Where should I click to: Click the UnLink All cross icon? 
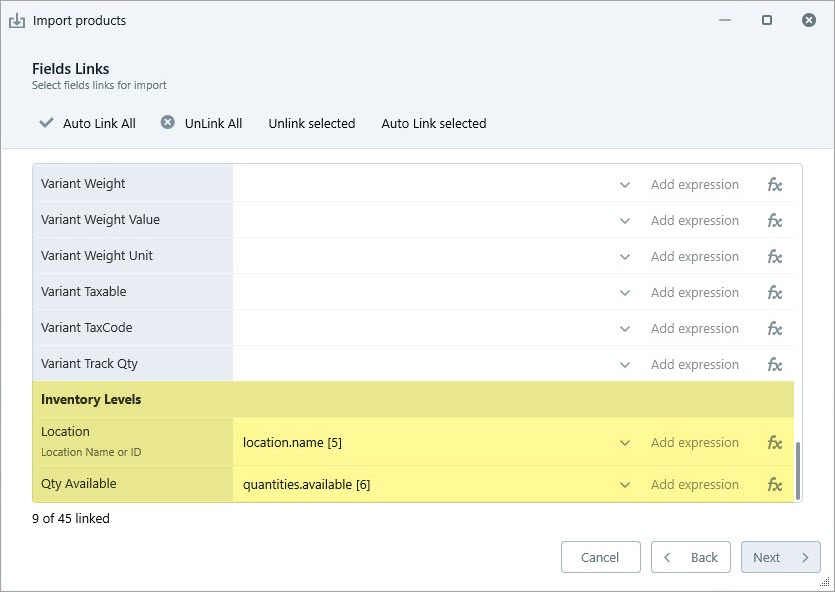point(168,122)
